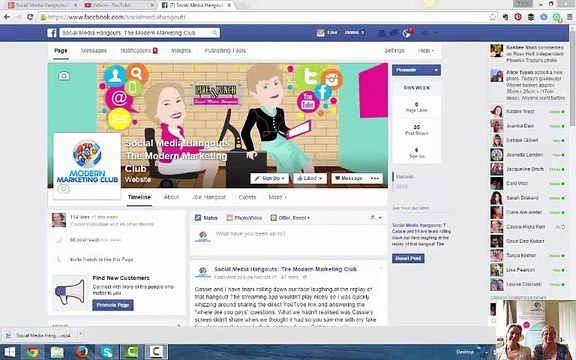Screen dimensions: 576x360
Task: Click the Promote Page button
Action: [x=113, y=305]
